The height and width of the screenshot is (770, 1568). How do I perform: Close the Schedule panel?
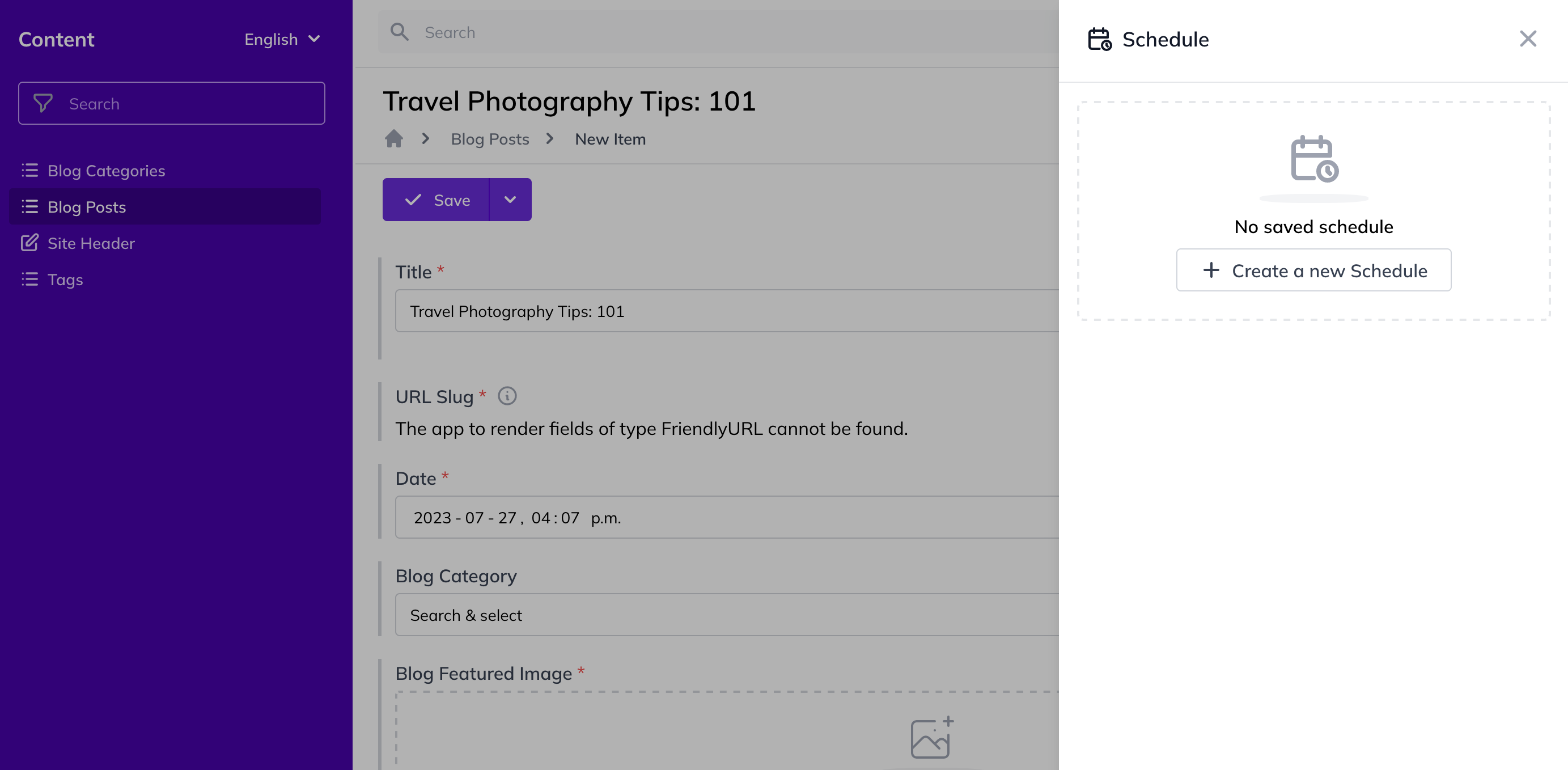1528,39
